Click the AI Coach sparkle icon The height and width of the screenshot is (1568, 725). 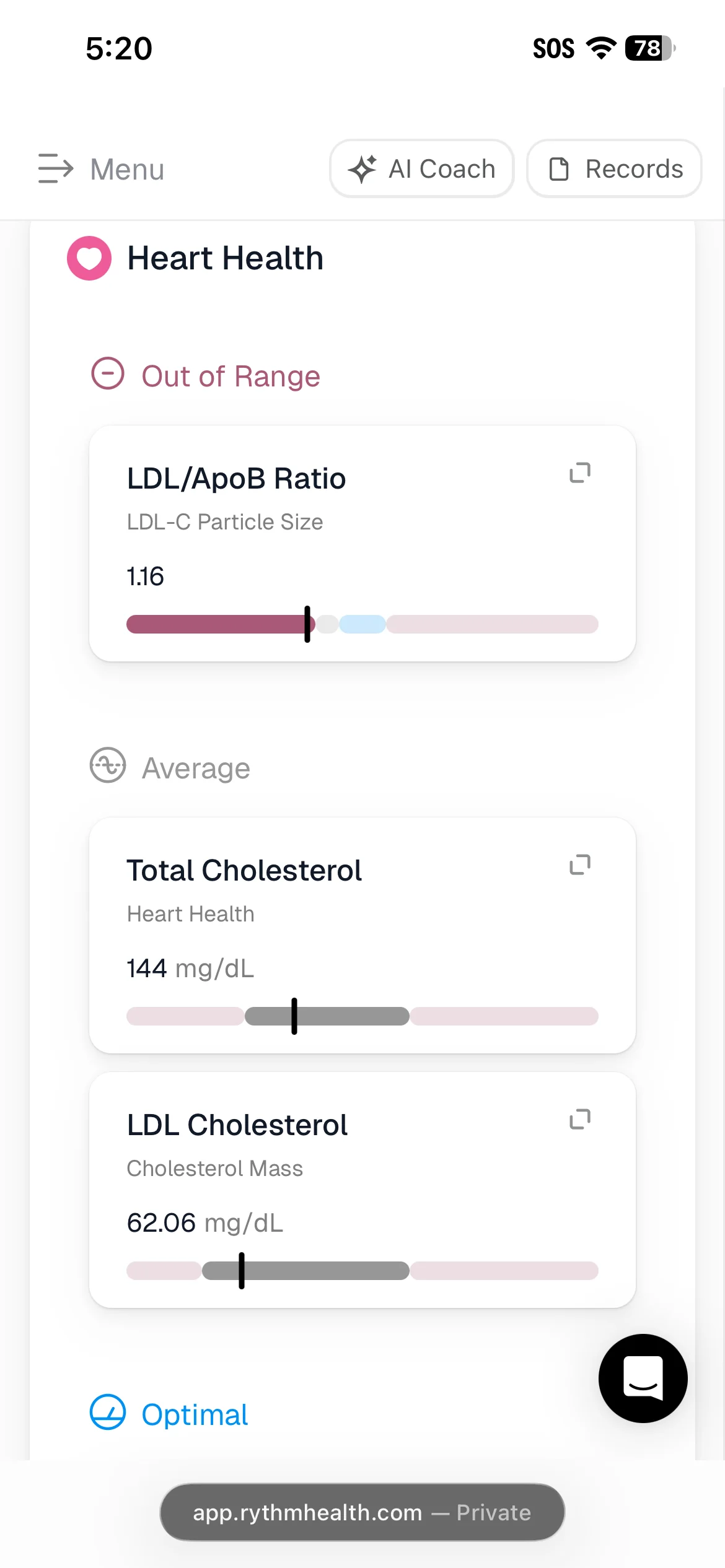(x=362, y=168)
